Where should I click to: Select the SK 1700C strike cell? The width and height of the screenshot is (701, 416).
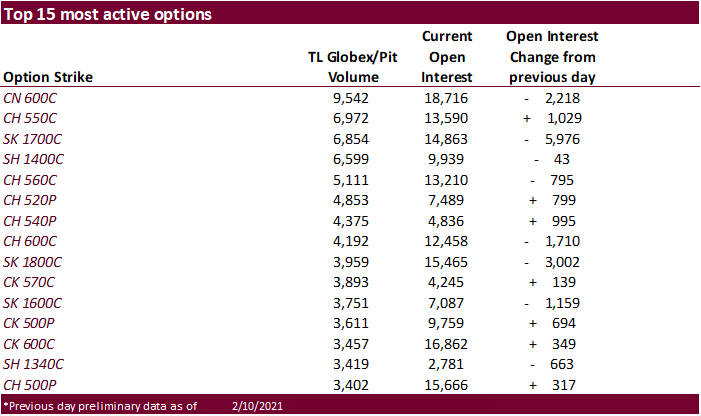[x=33, y=138]
